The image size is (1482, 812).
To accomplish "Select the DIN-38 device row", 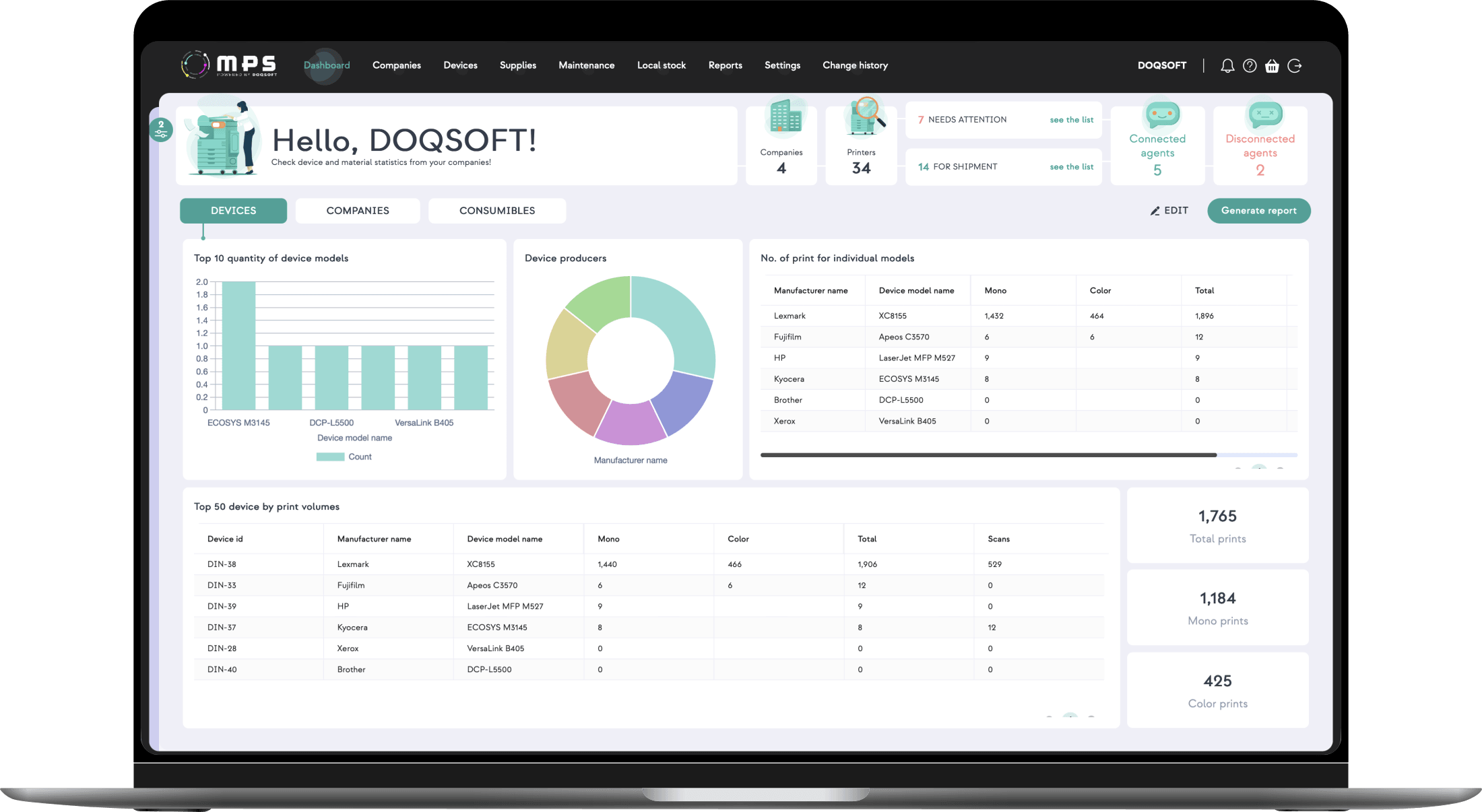I will (x=649, y=564).
